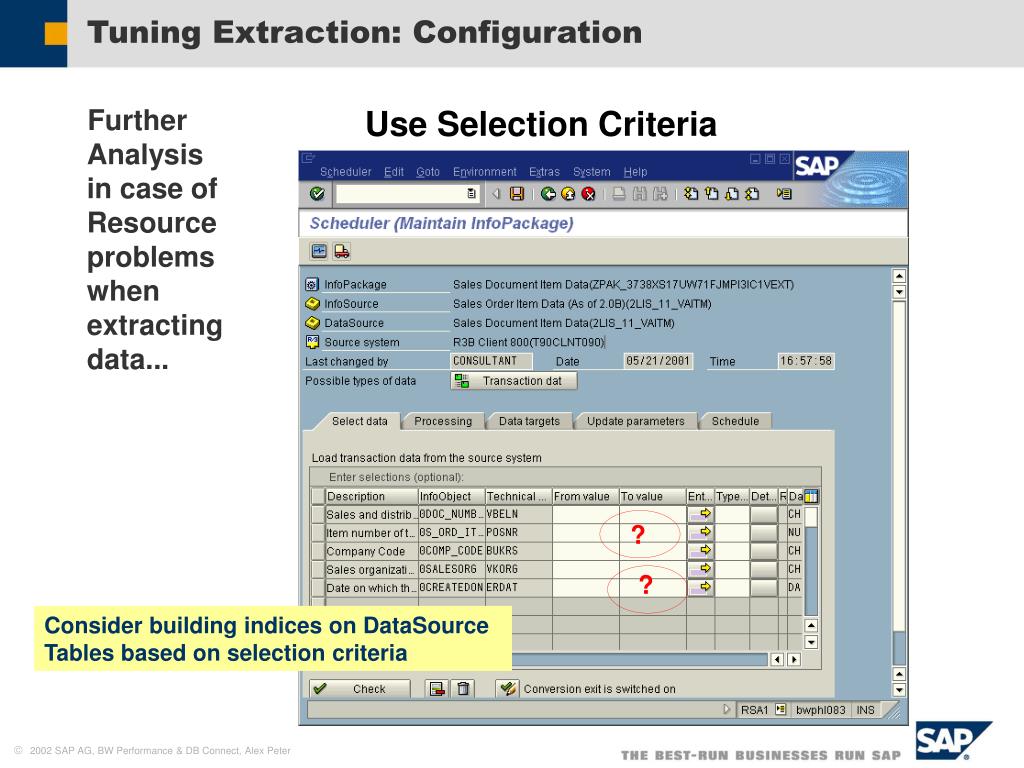Switch to the Select data tab

pyautogui.click(x=359, y=421)
